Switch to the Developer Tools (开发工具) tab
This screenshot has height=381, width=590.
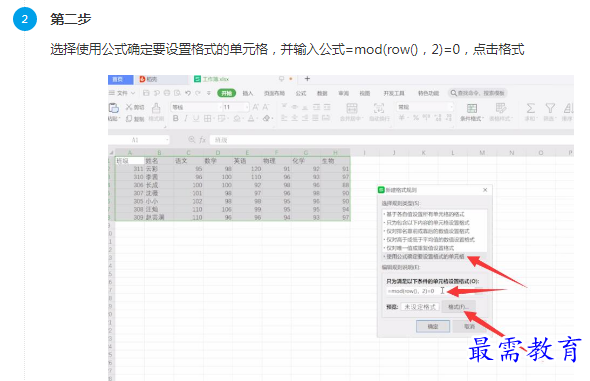click(x=394, y=93)
